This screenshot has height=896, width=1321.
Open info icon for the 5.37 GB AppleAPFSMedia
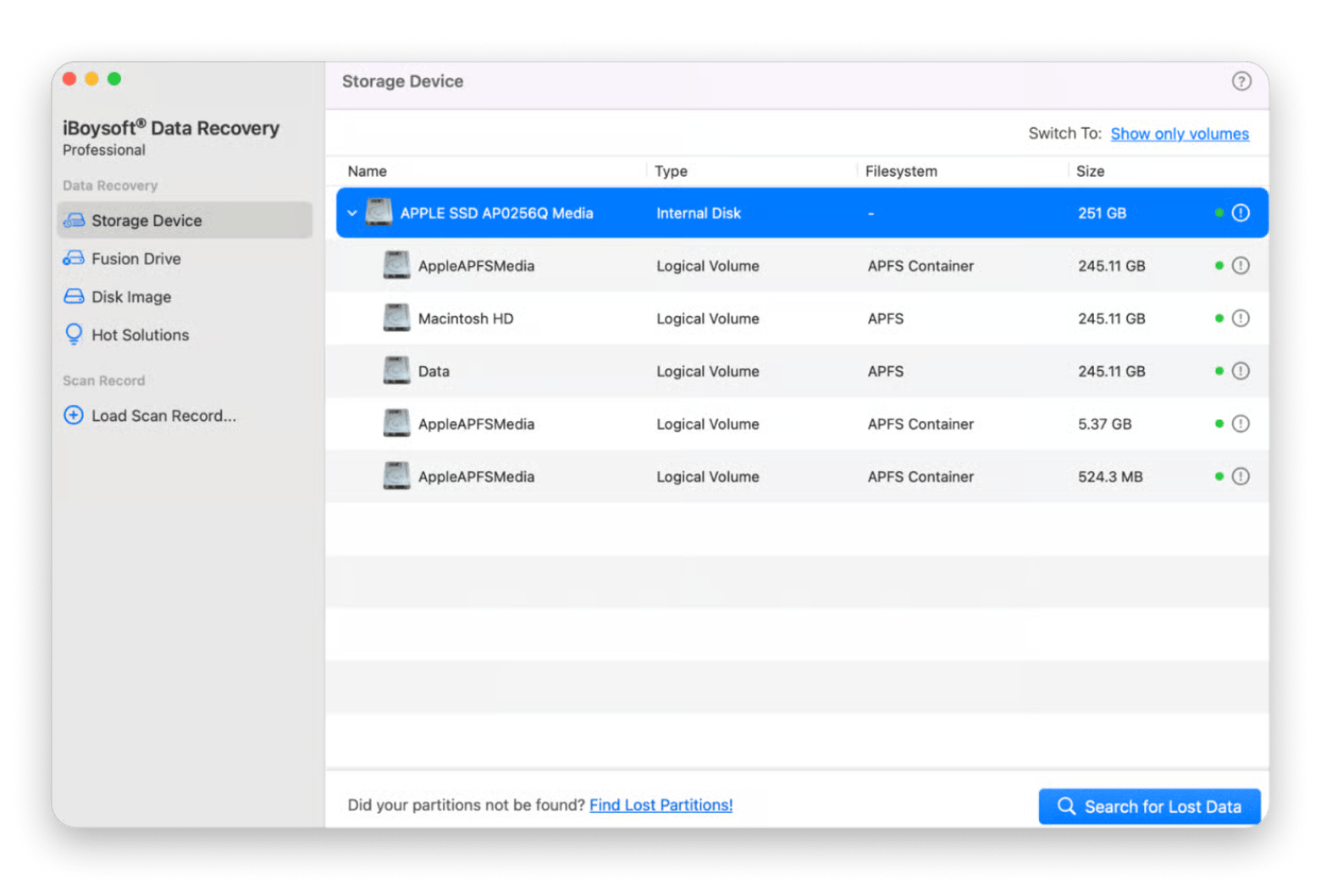click(1241, 423)
